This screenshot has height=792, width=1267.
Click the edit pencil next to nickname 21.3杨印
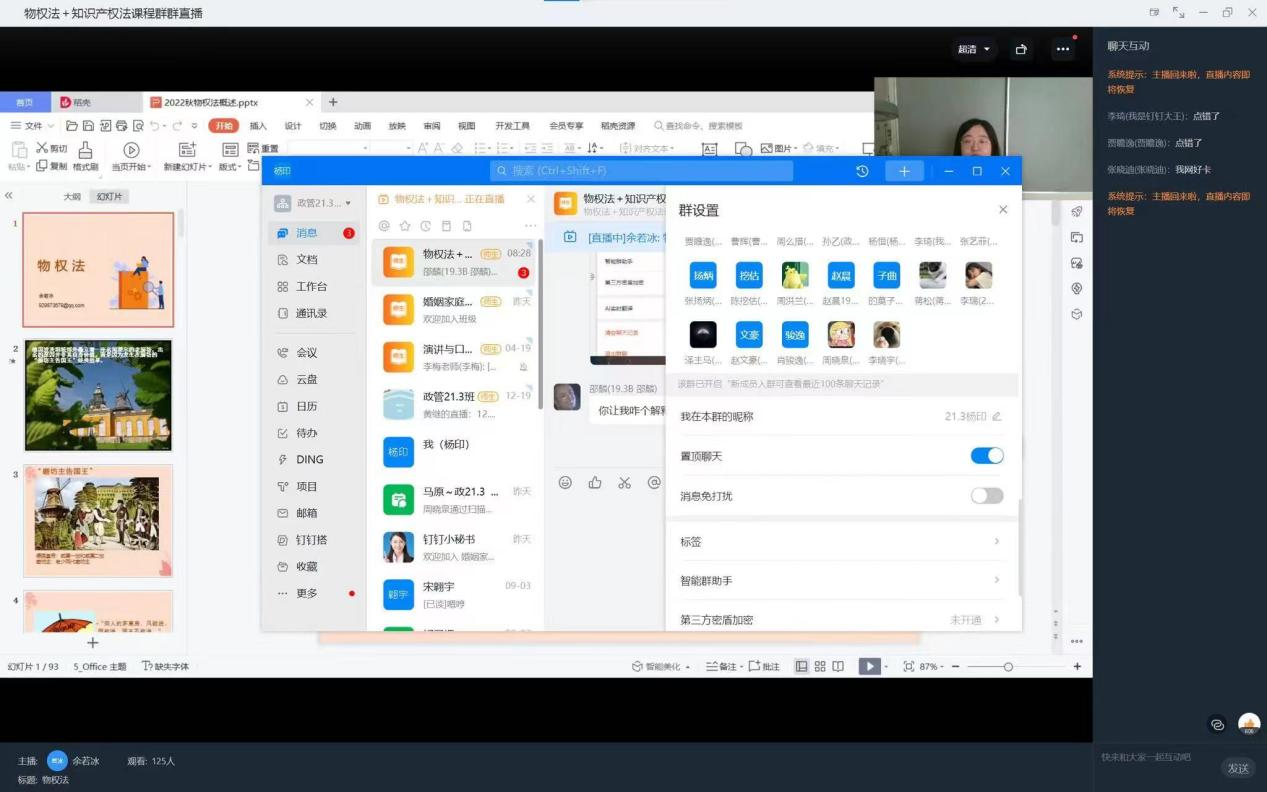pyautogui.click(x=996, y=416)
